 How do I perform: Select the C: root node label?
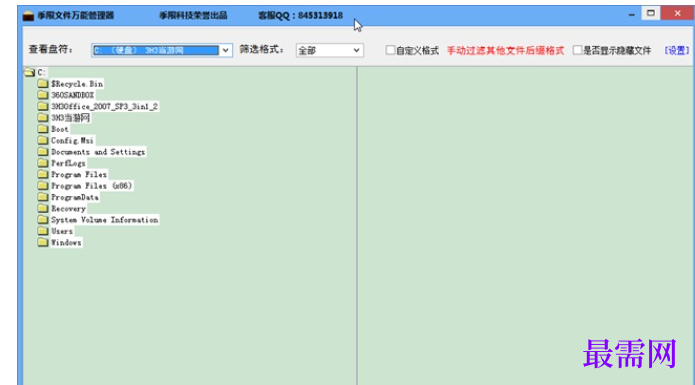tap(41, 72)
